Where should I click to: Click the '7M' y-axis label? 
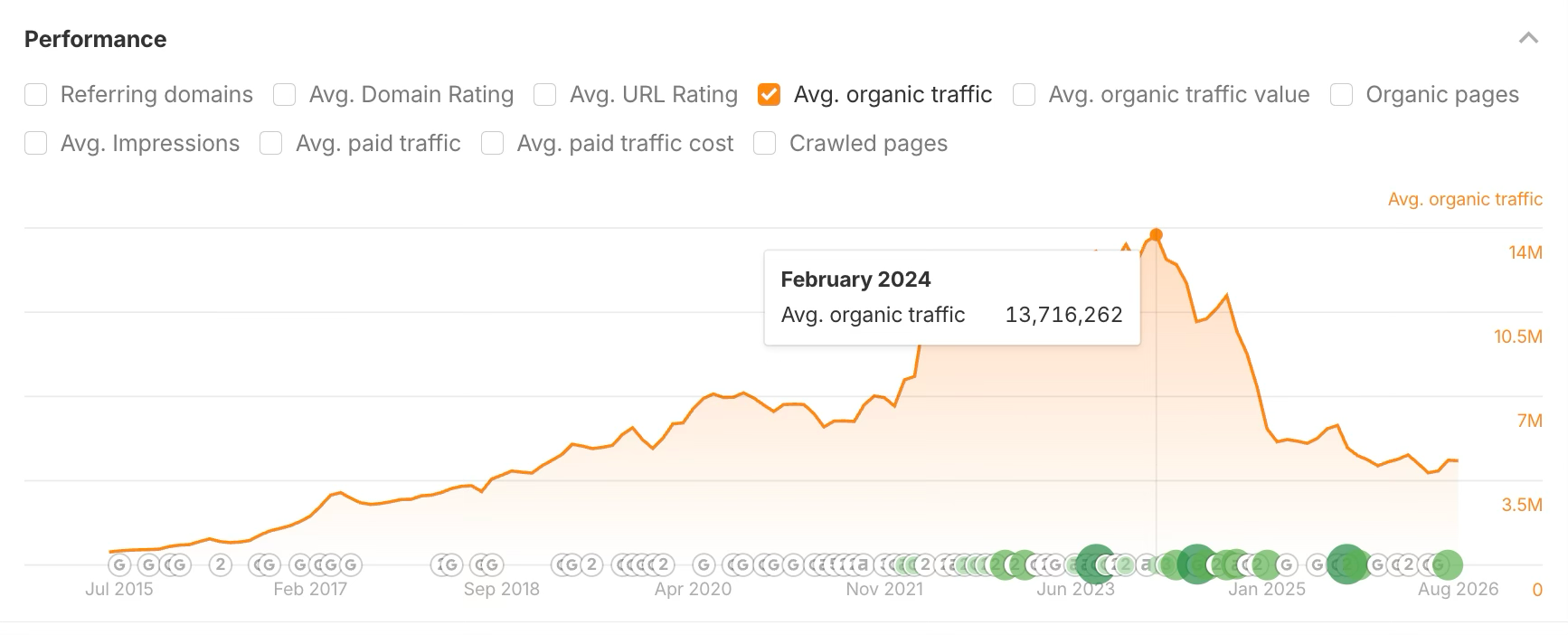(x=1530, y=421)
